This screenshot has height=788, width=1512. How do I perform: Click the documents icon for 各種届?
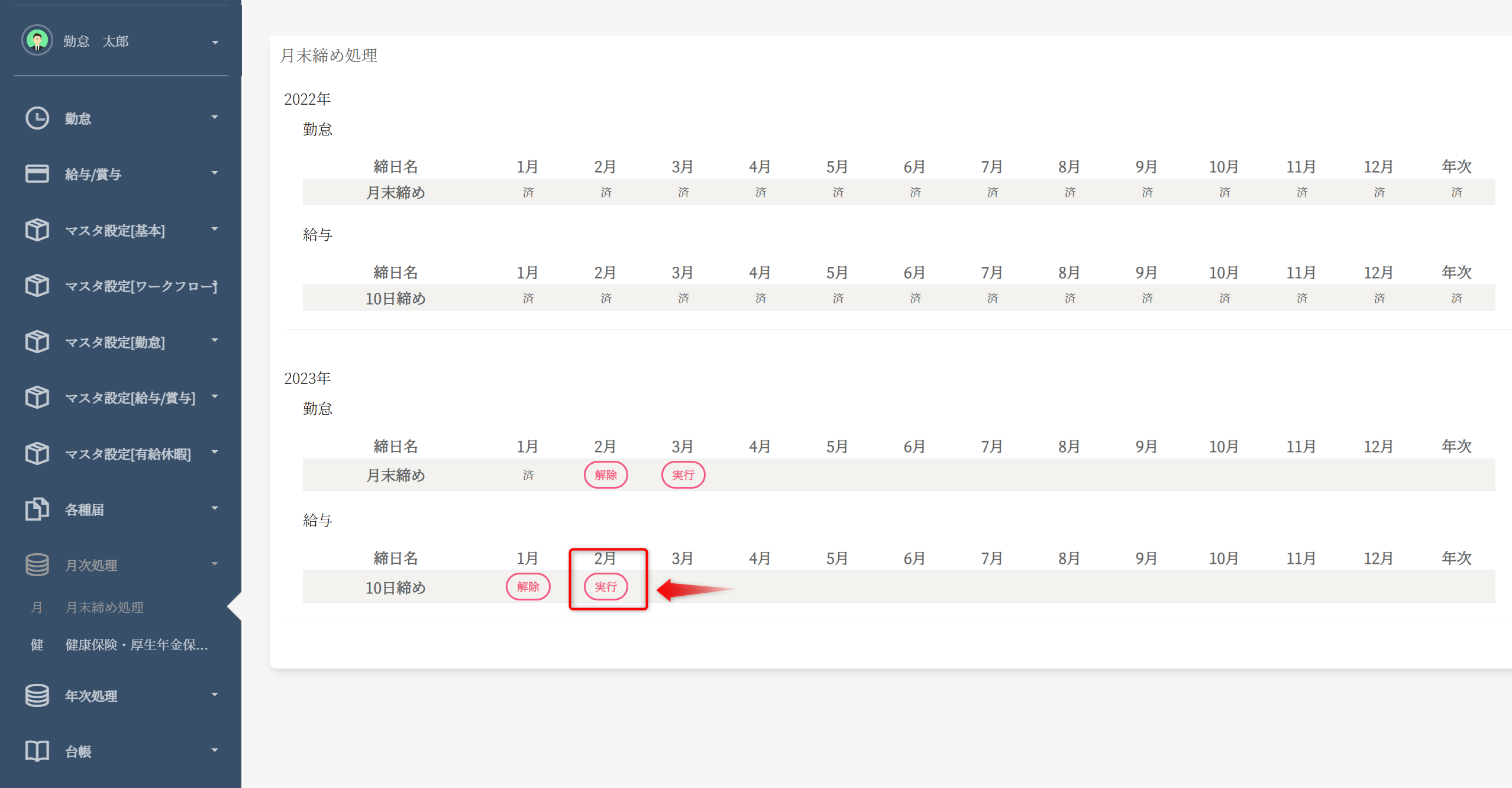[37, 509]
